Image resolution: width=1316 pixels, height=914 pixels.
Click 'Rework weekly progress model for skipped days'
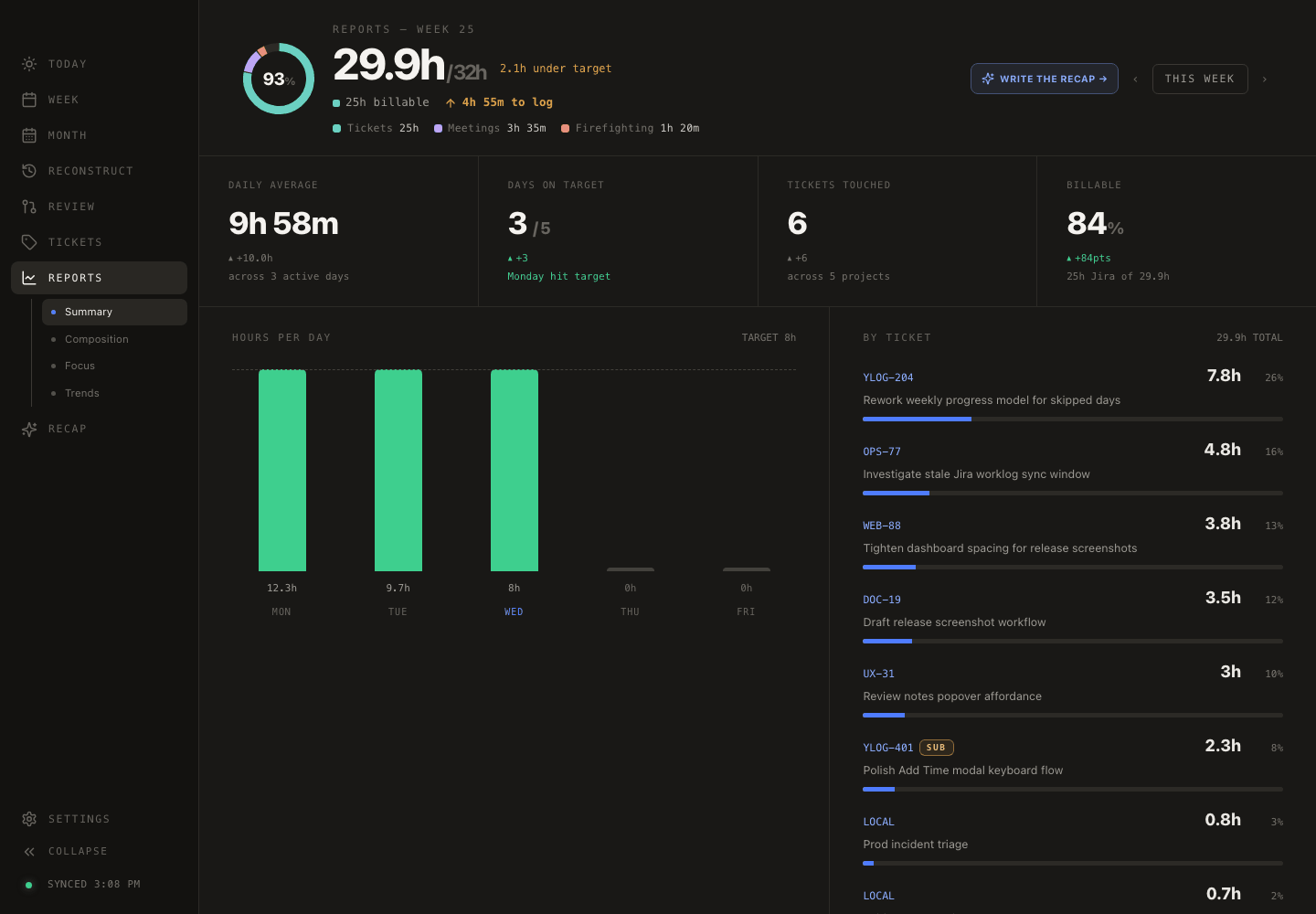992,400
